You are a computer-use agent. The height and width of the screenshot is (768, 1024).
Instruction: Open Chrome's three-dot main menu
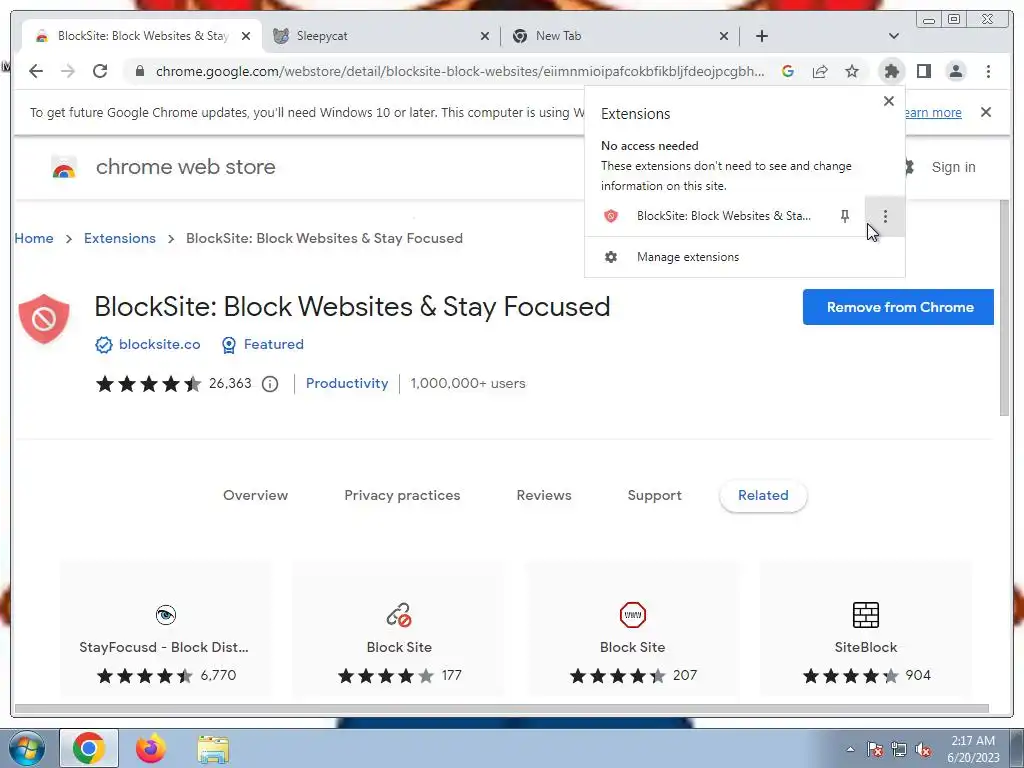[988, 71]
